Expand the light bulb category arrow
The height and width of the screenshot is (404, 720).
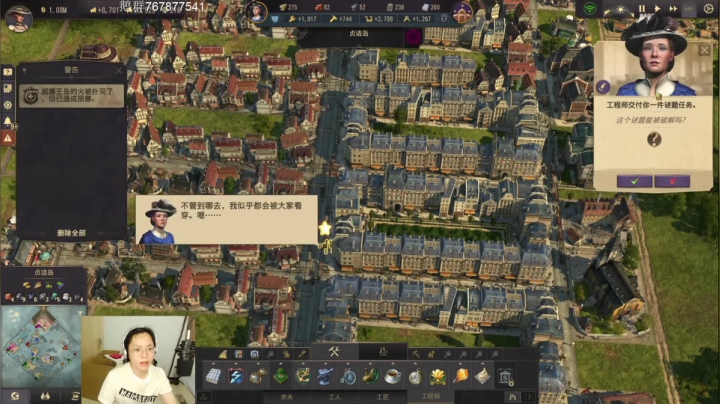(x=461, y=365)
